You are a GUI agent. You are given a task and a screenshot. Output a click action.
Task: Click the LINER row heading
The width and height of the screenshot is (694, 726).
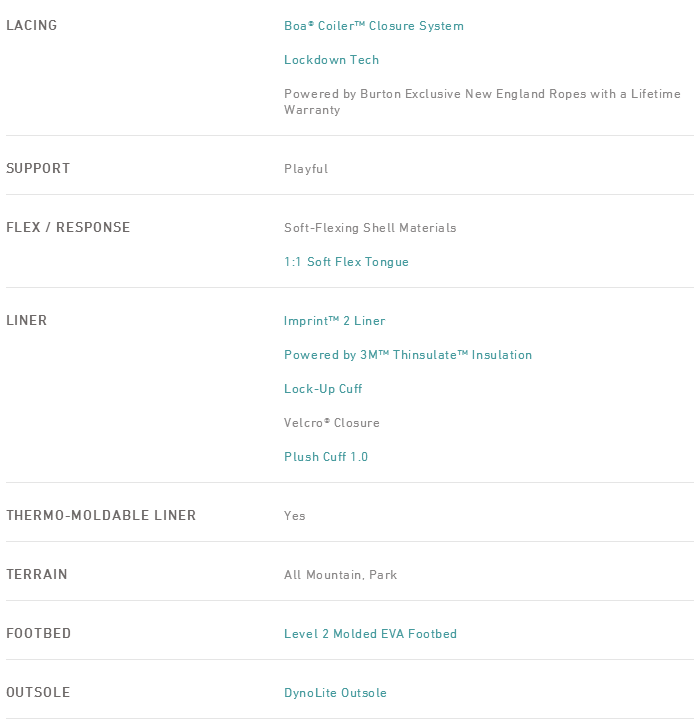coord(27,320)
